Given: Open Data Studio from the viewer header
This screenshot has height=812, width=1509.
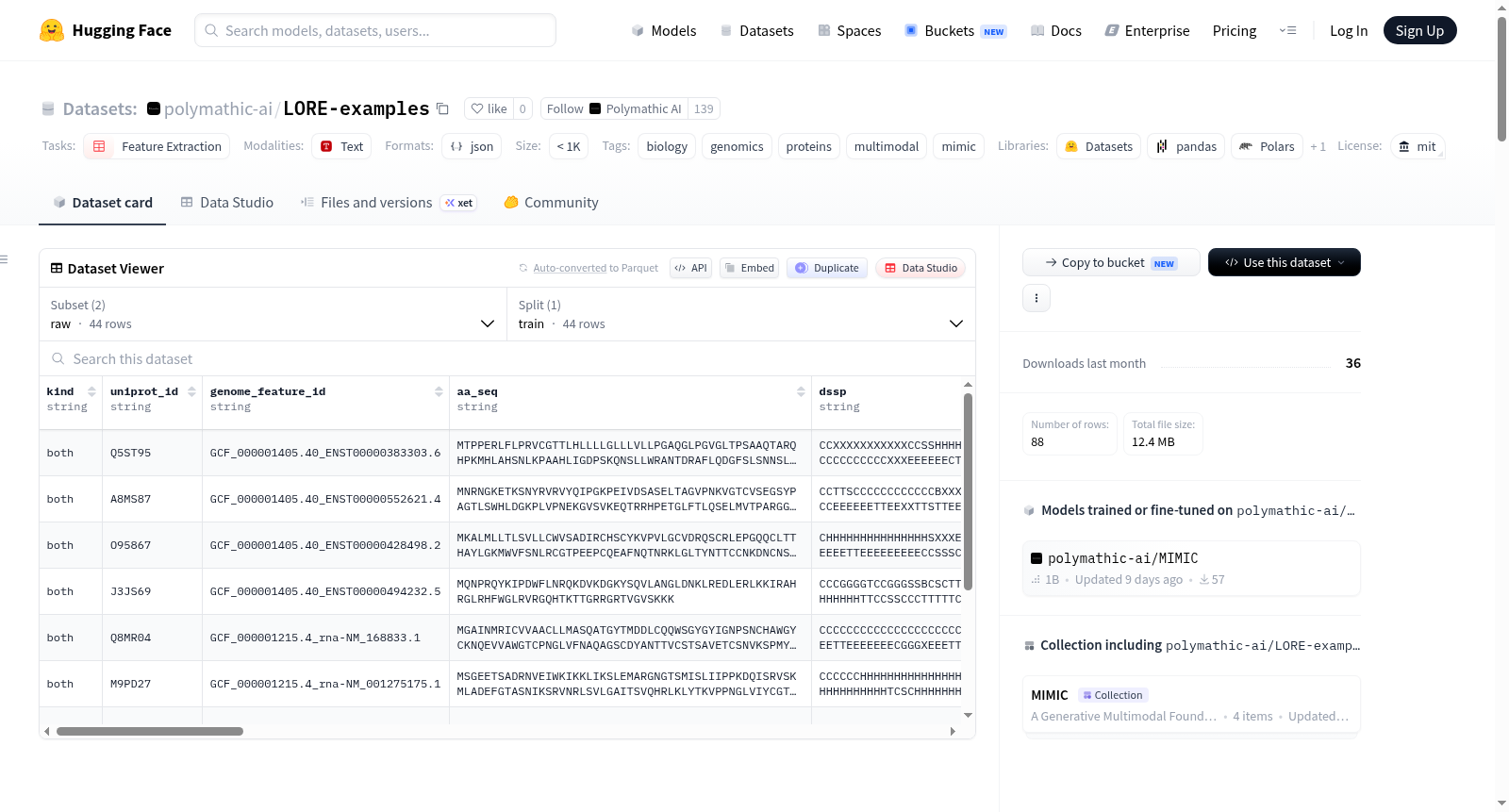Looking at the screenshot, I should tap(920, 268).
